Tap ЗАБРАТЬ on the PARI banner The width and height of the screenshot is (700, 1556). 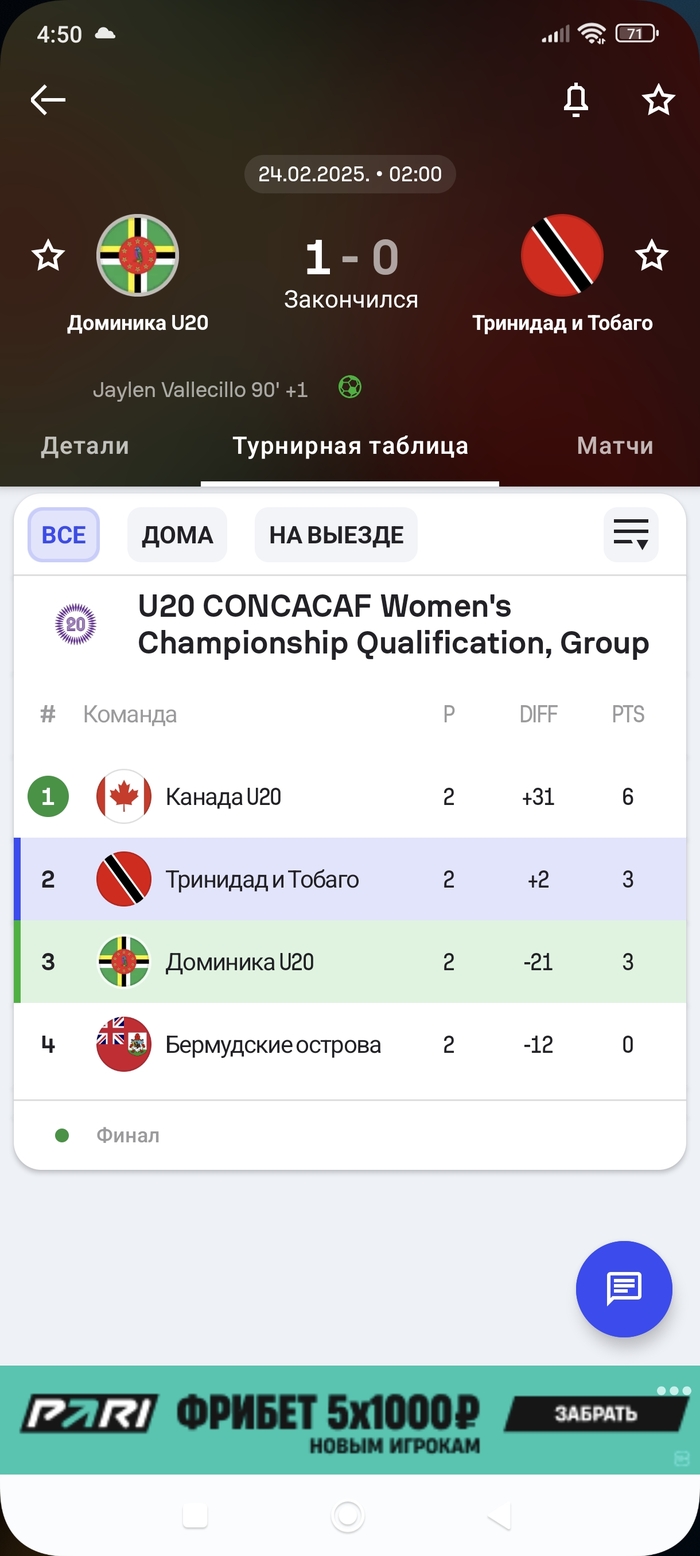point(596,1414)
